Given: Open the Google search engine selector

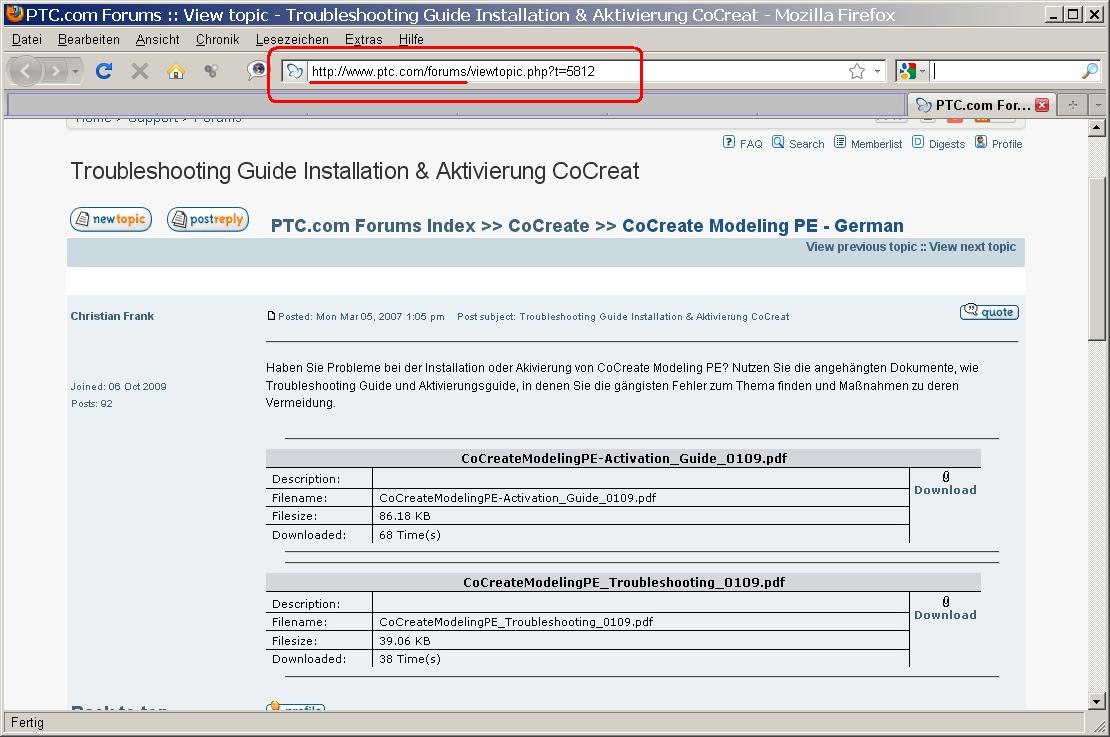Looking at the screenshot, I should (912, 71).
